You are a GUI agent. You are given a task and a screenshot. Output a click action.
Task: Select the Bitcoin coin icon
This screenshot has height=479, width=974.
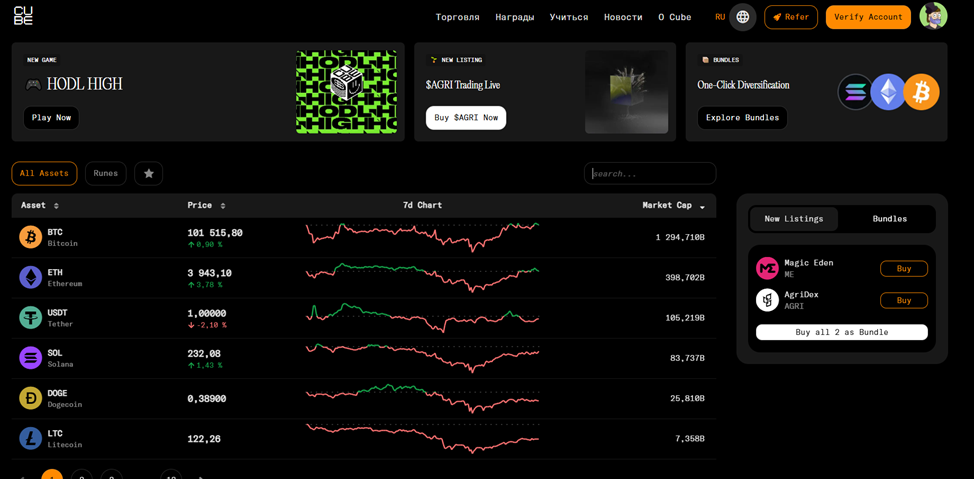30,237
